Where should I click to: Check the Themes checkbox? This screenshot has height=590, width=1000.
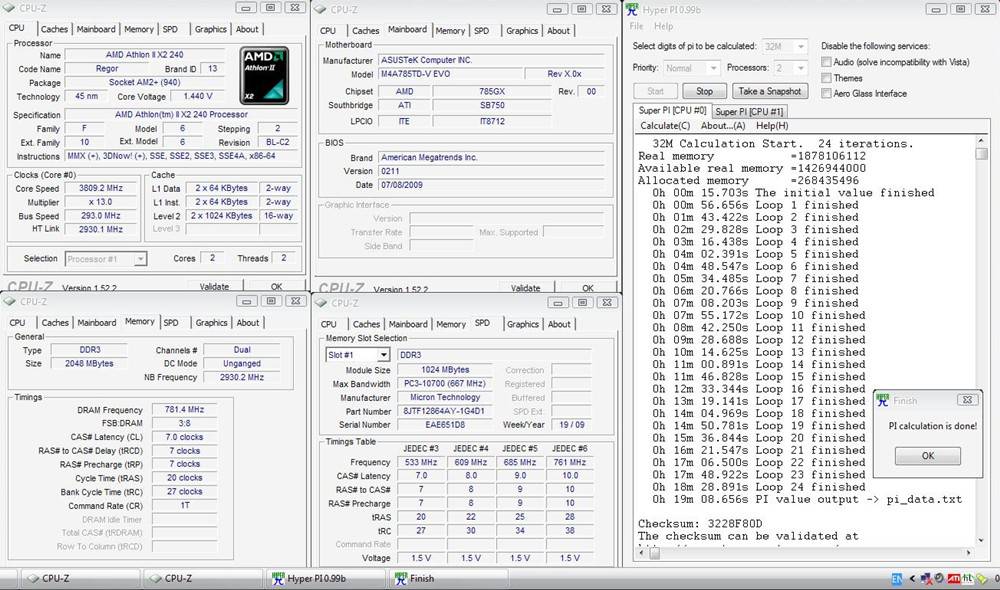tap(826, 78)
